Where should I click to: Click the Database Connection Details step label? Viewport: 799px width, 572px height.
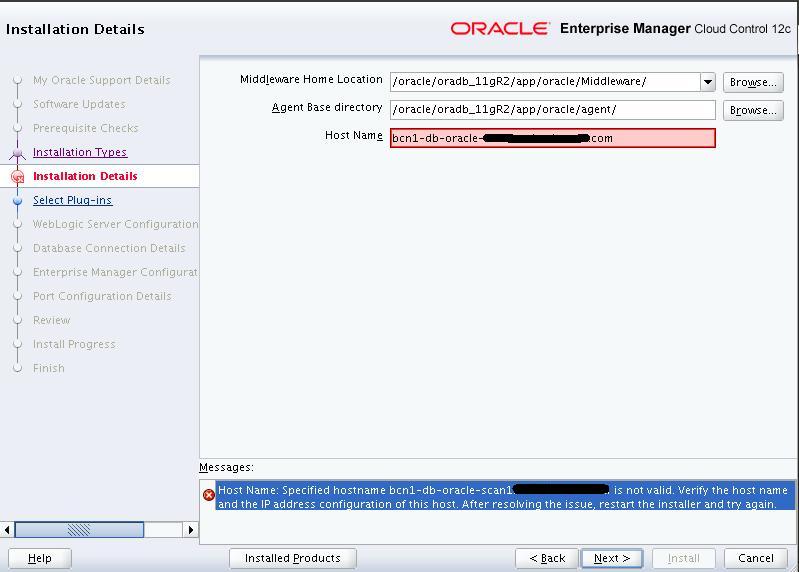click(x=109, y=248)
